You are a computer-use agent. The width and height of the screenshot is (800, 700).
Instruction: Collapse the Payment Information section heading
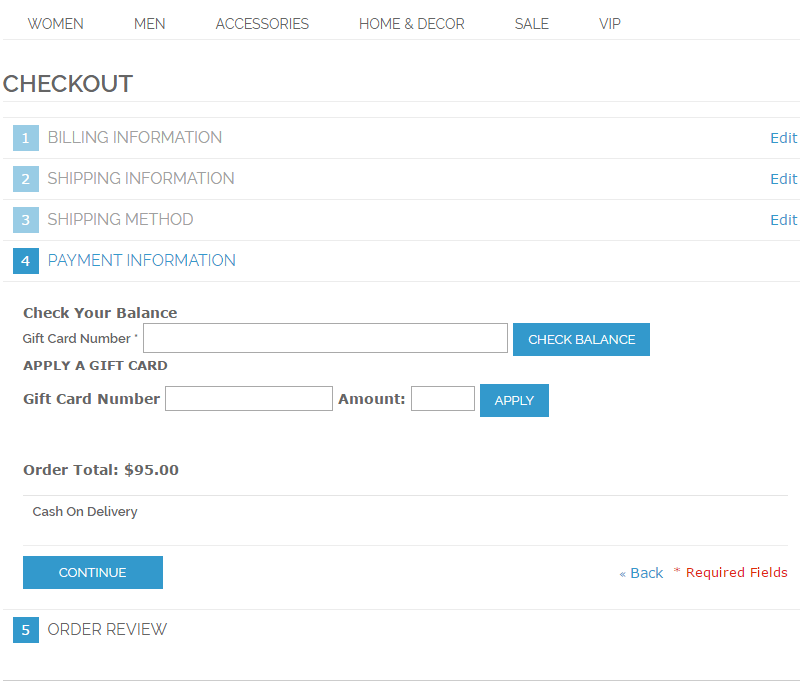click(141, 261)
